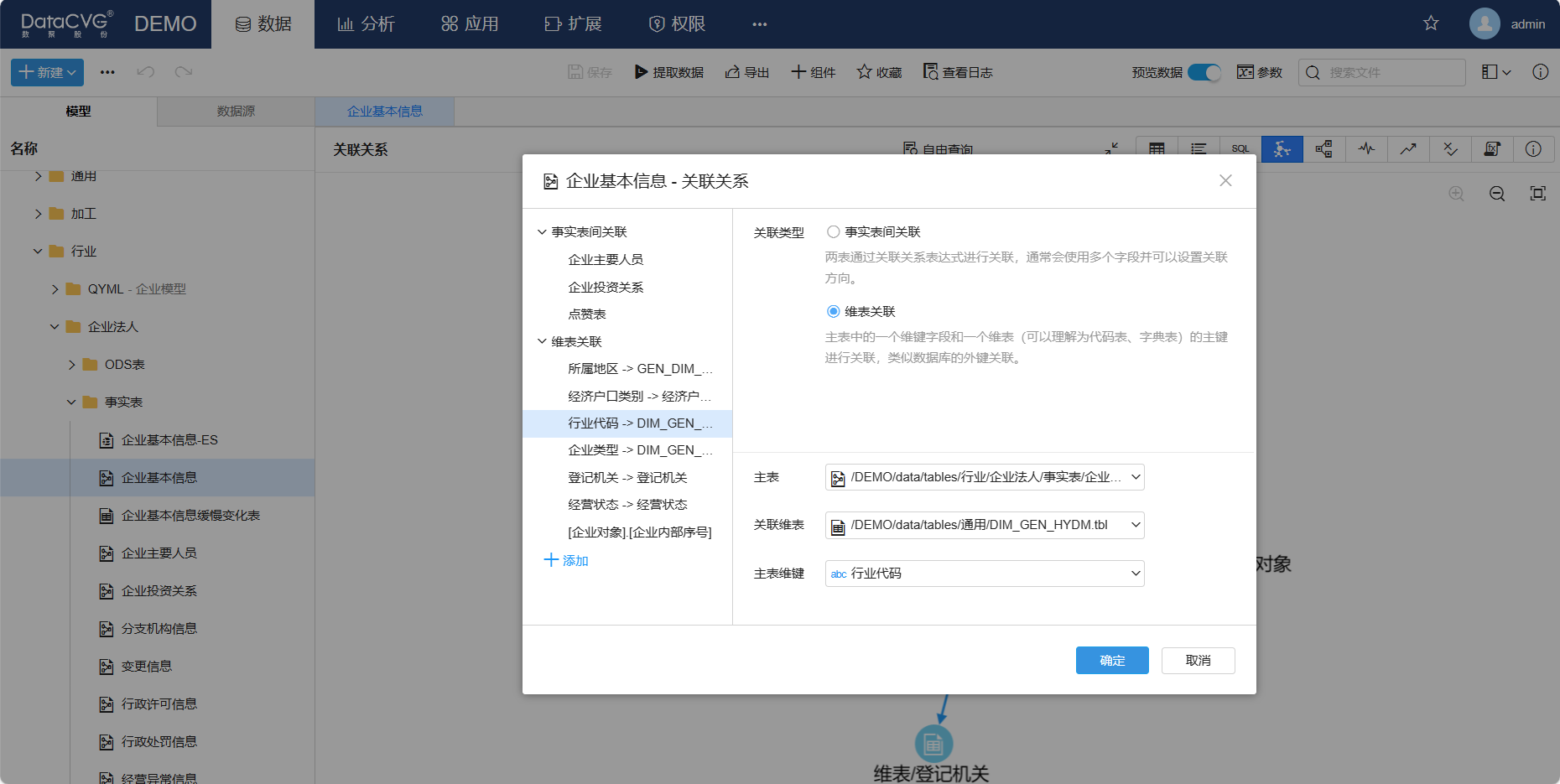Viewport: 1560px width, 784px height.
Task: Click the collapse arrows icon near 自由查询
Action: point(1111,148)
